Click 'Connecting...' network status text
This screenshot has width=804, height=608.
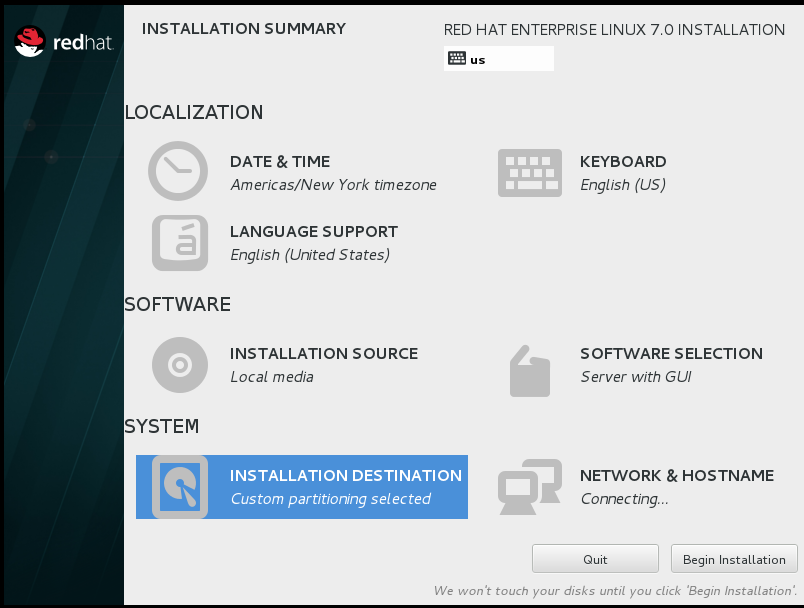pyautogui.click(x=625, y=499)
